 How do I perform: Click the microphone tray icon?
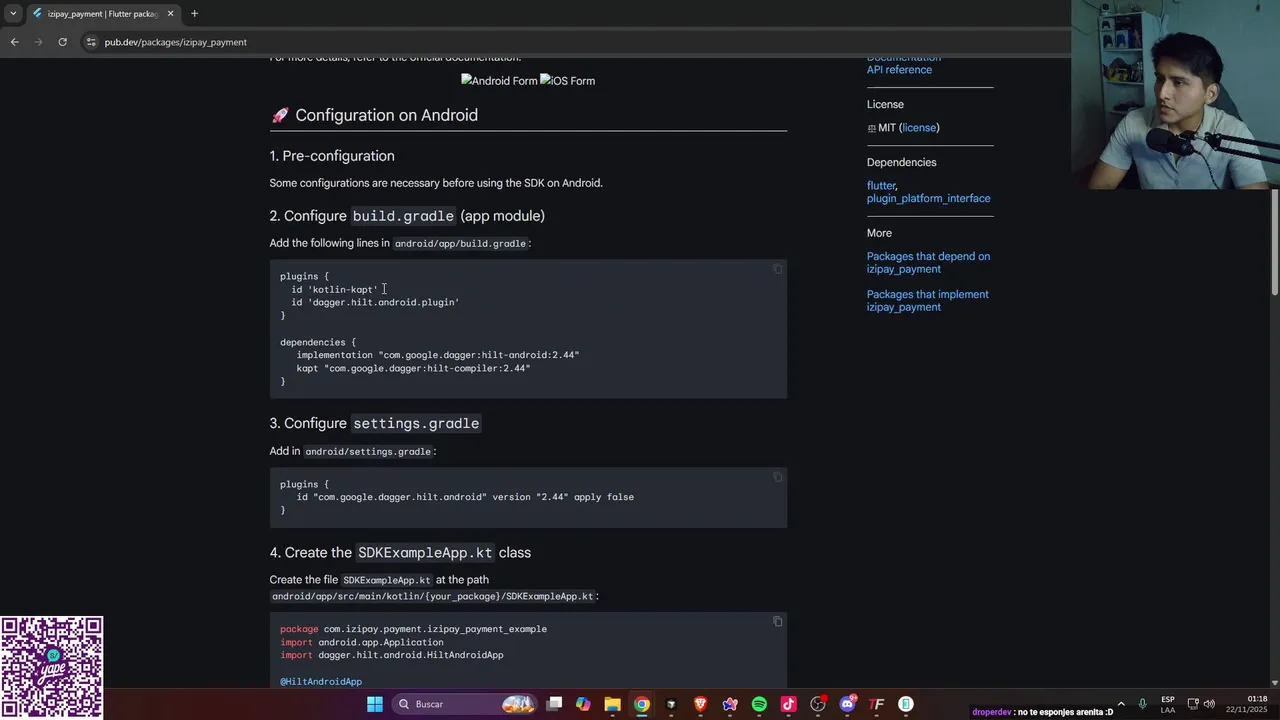pos(1143,704)
